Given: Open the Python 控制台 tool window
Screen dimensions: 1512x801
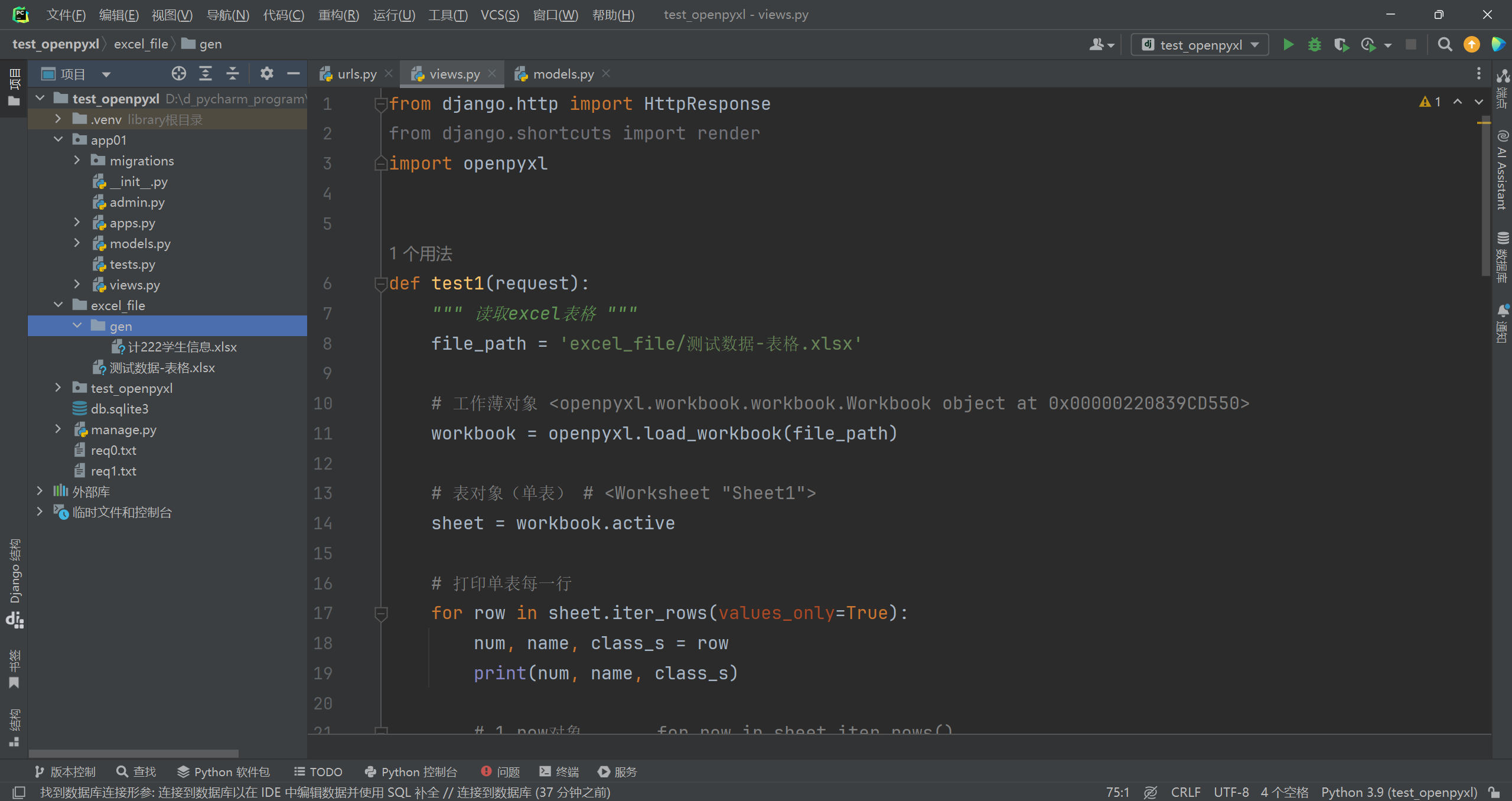Looking at the screenshot, I should coord(410,771).
